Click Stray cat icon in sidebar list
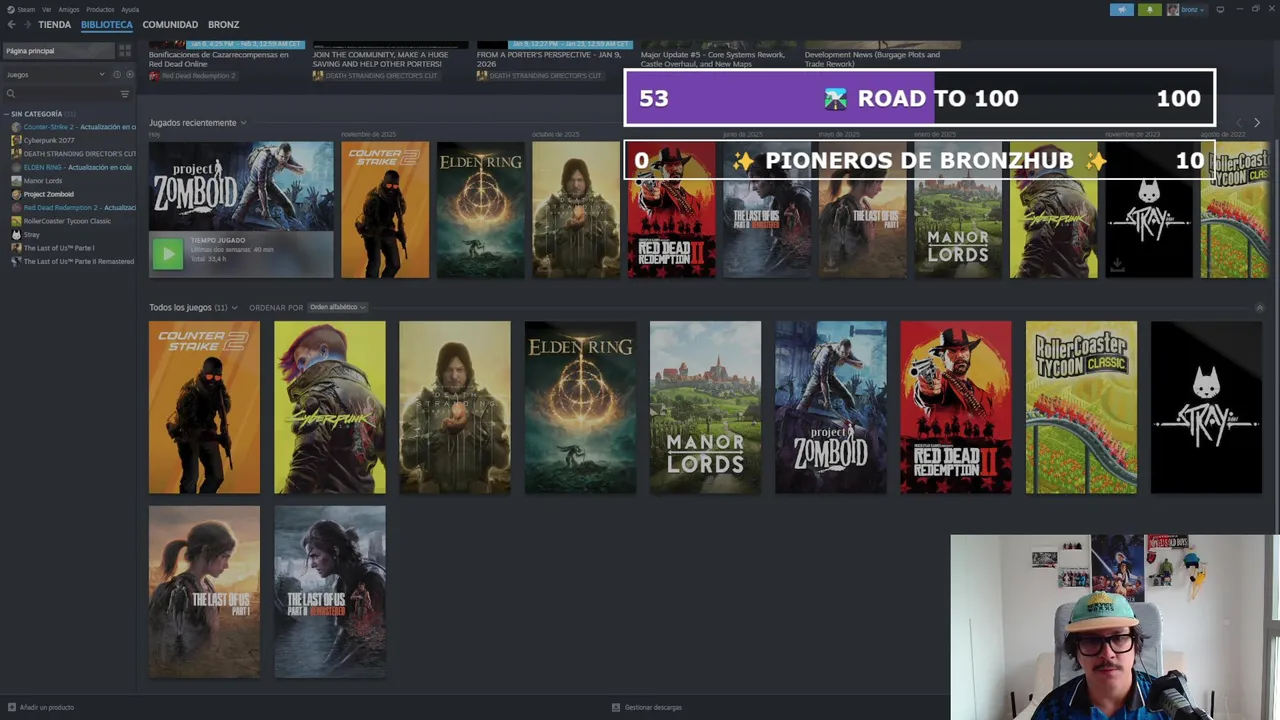The image size is (1280, 720). pos(16,234)
